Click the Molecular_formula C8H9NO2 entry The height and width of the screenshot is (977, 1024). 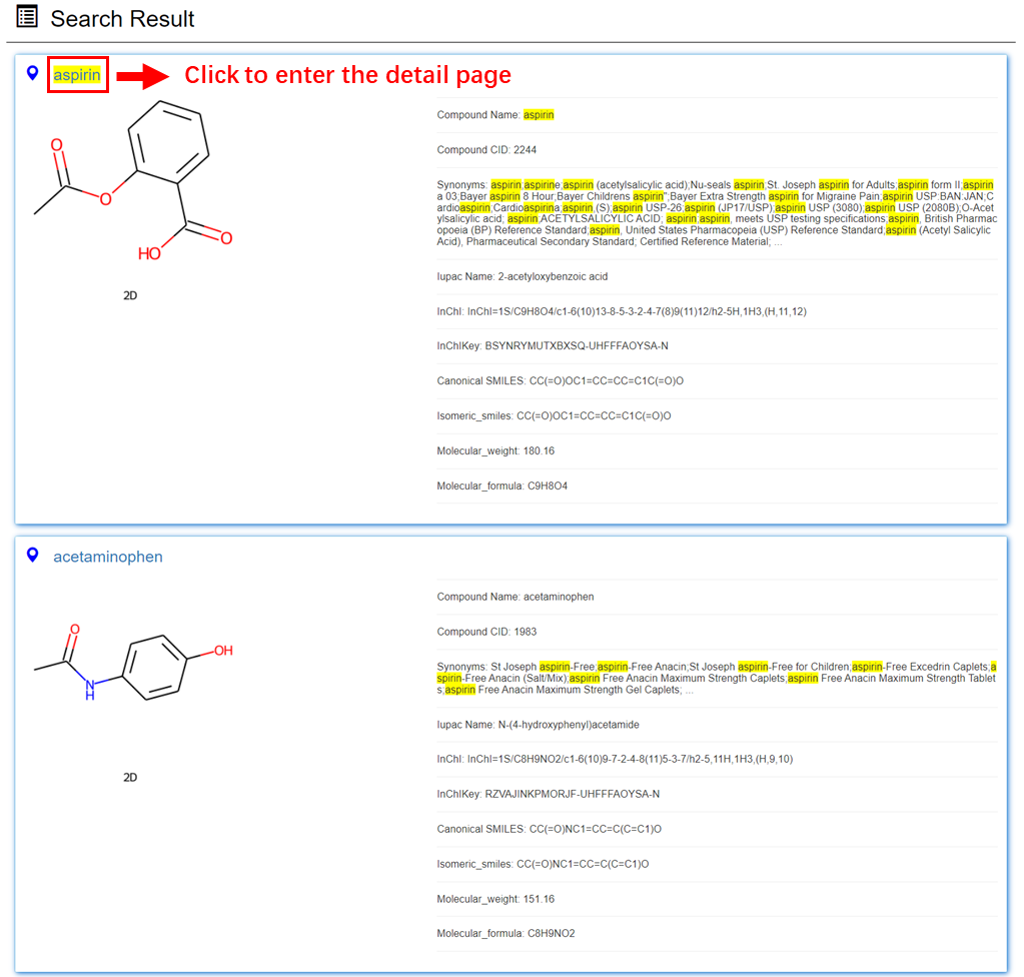[505, 933]
